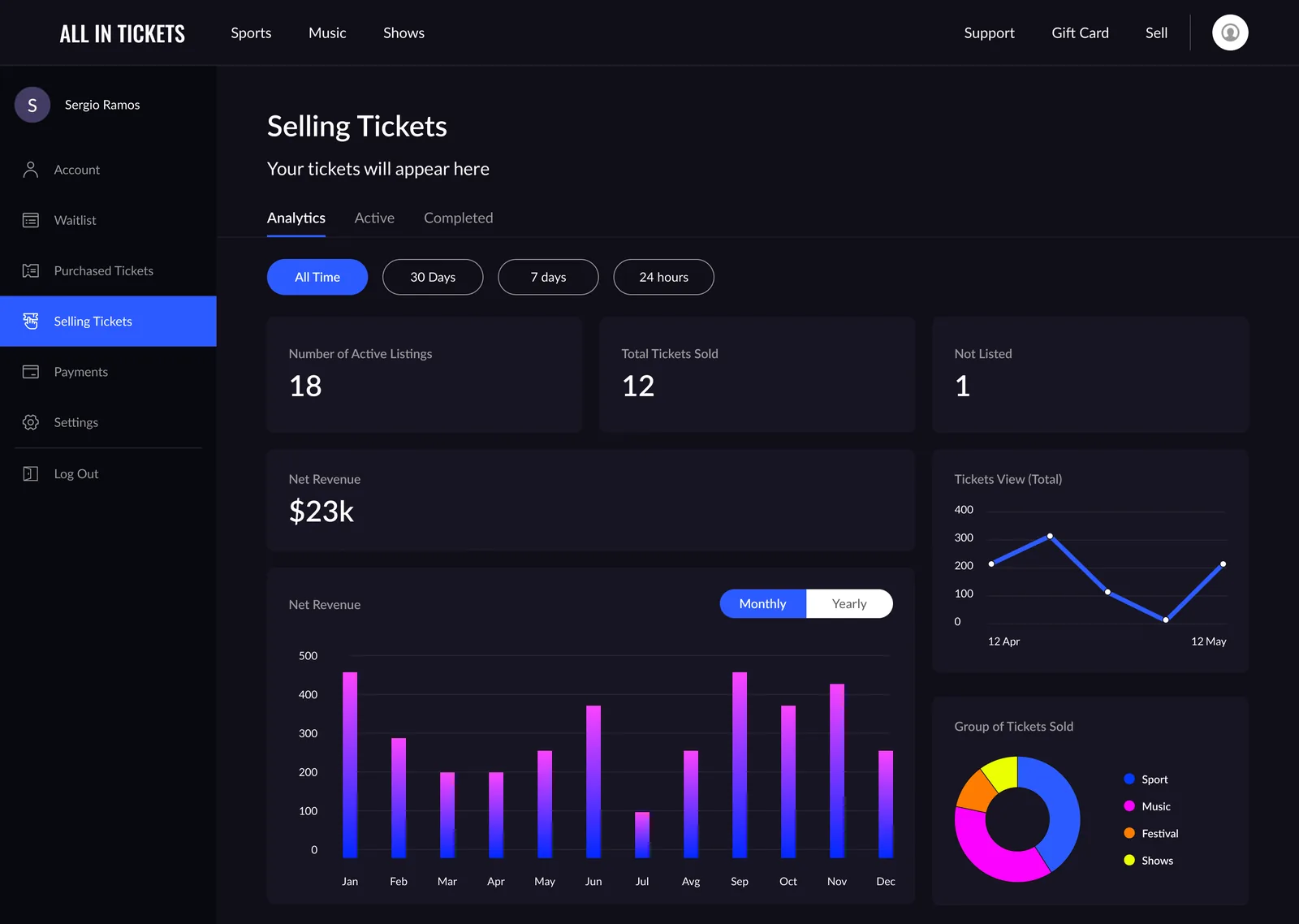
Task: Select the 30 Days filter
Action: (433, 277)
